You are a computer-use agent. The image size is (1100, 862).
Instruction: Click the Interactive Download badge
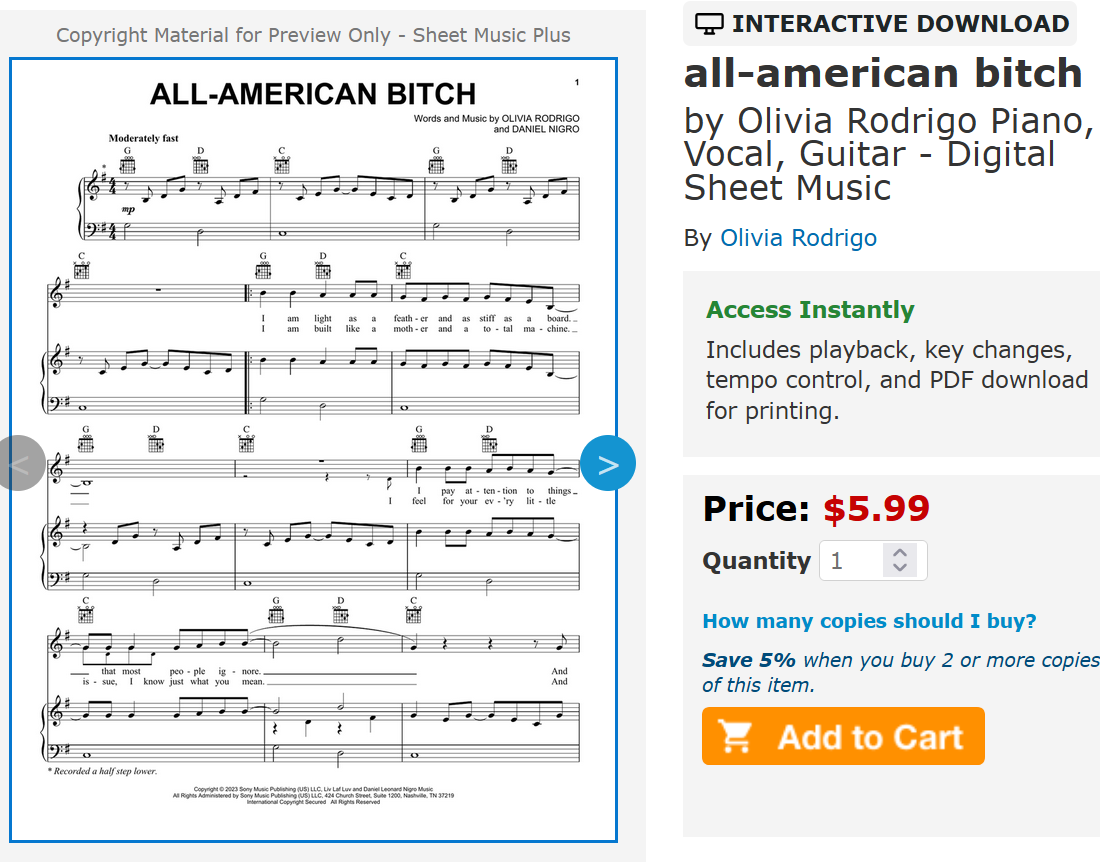880,24
